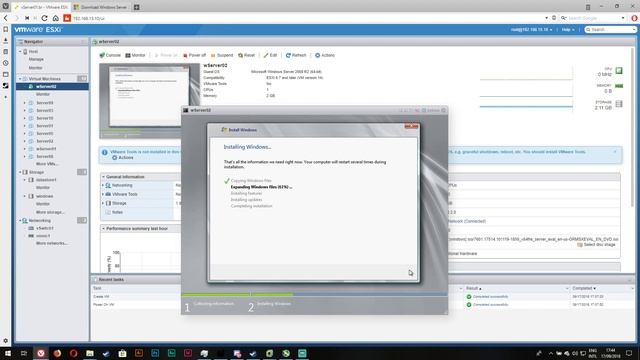
Task: Open a new browser tab
Action: (137, 7)
